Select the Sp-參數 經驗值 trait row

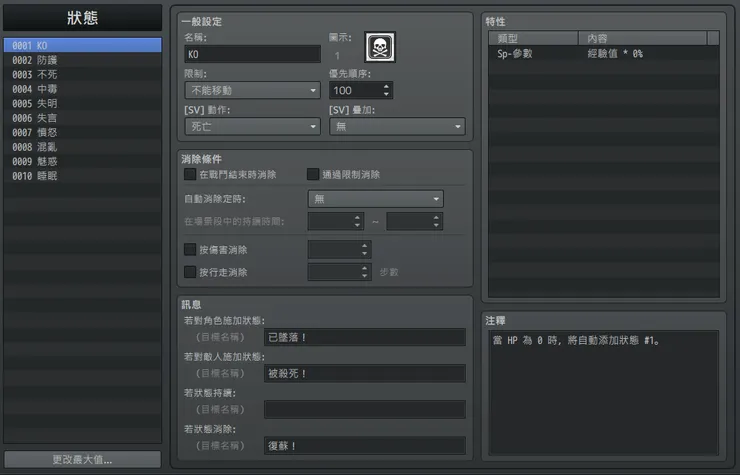[x=604, y=53]
